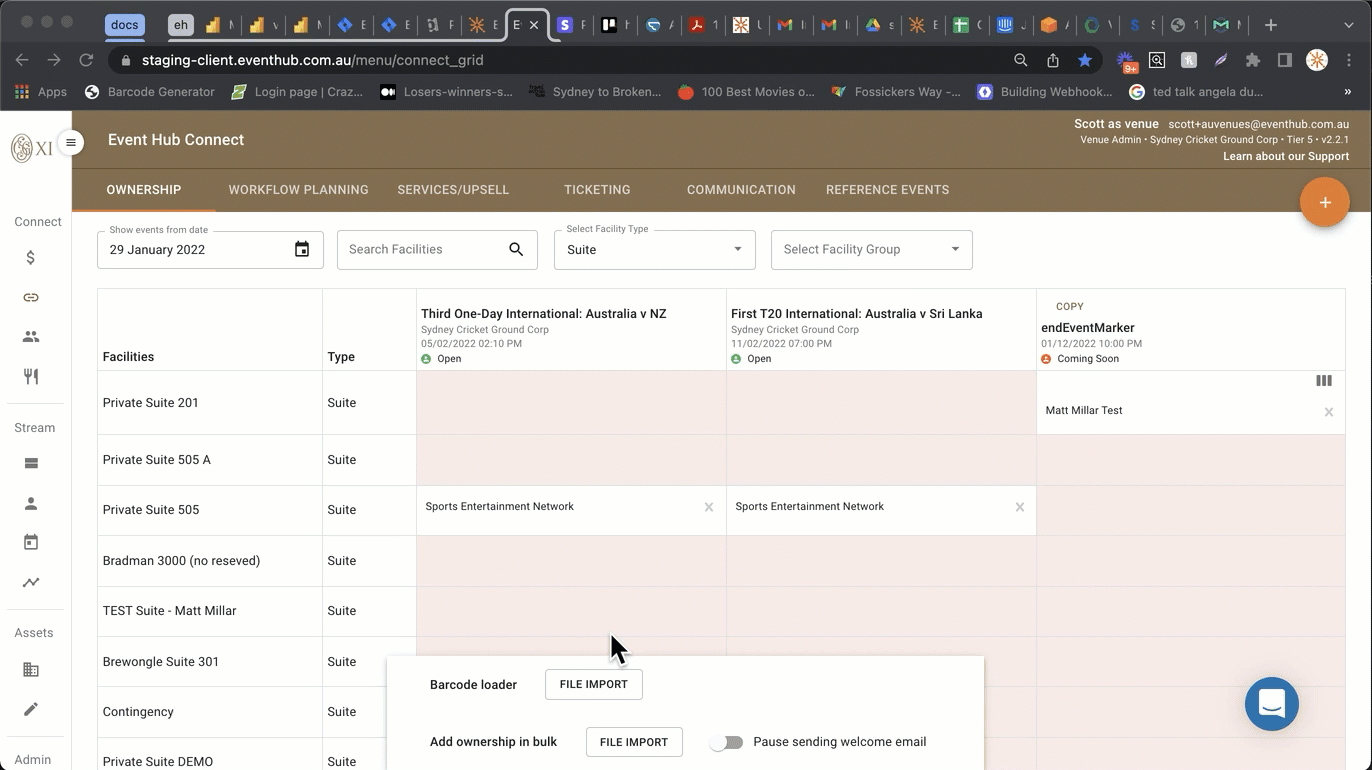Image resolution: width=1372 pixels, height=770 pixels.
Task: Open the Ticketing tab
Action: [597, 190]
